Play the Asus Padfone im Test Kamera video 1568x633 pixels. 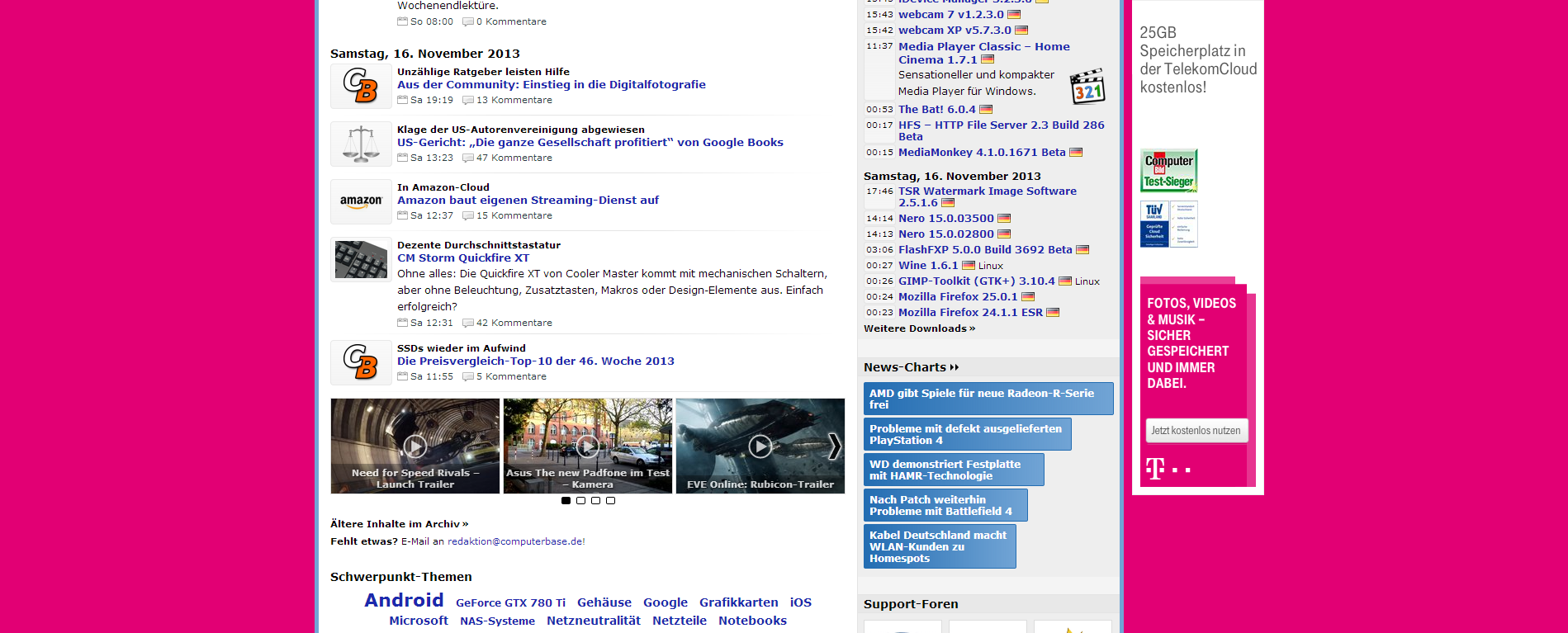pyautogui.click(x=588, y=446)
